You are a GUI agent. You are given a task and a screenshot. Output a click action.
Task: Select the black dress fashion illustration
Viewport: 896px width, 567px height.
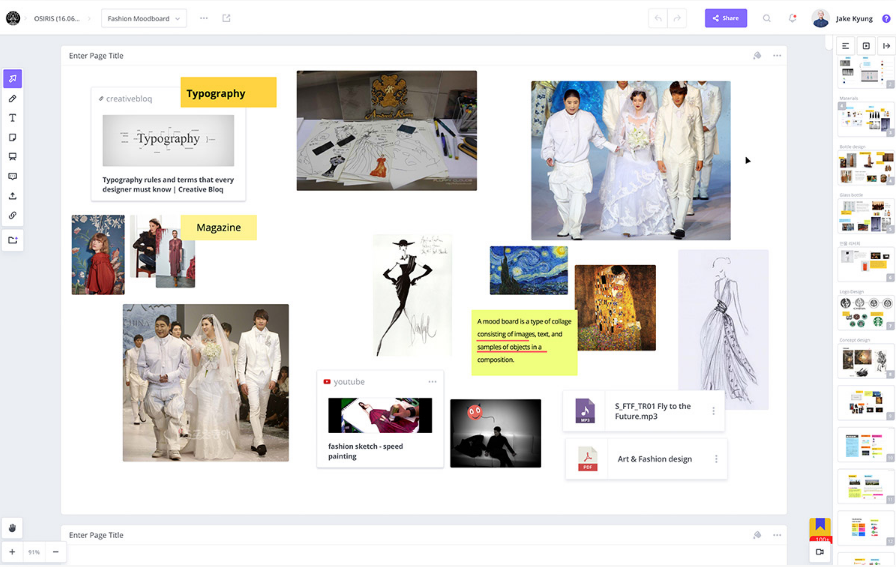(x=412, y=295)
